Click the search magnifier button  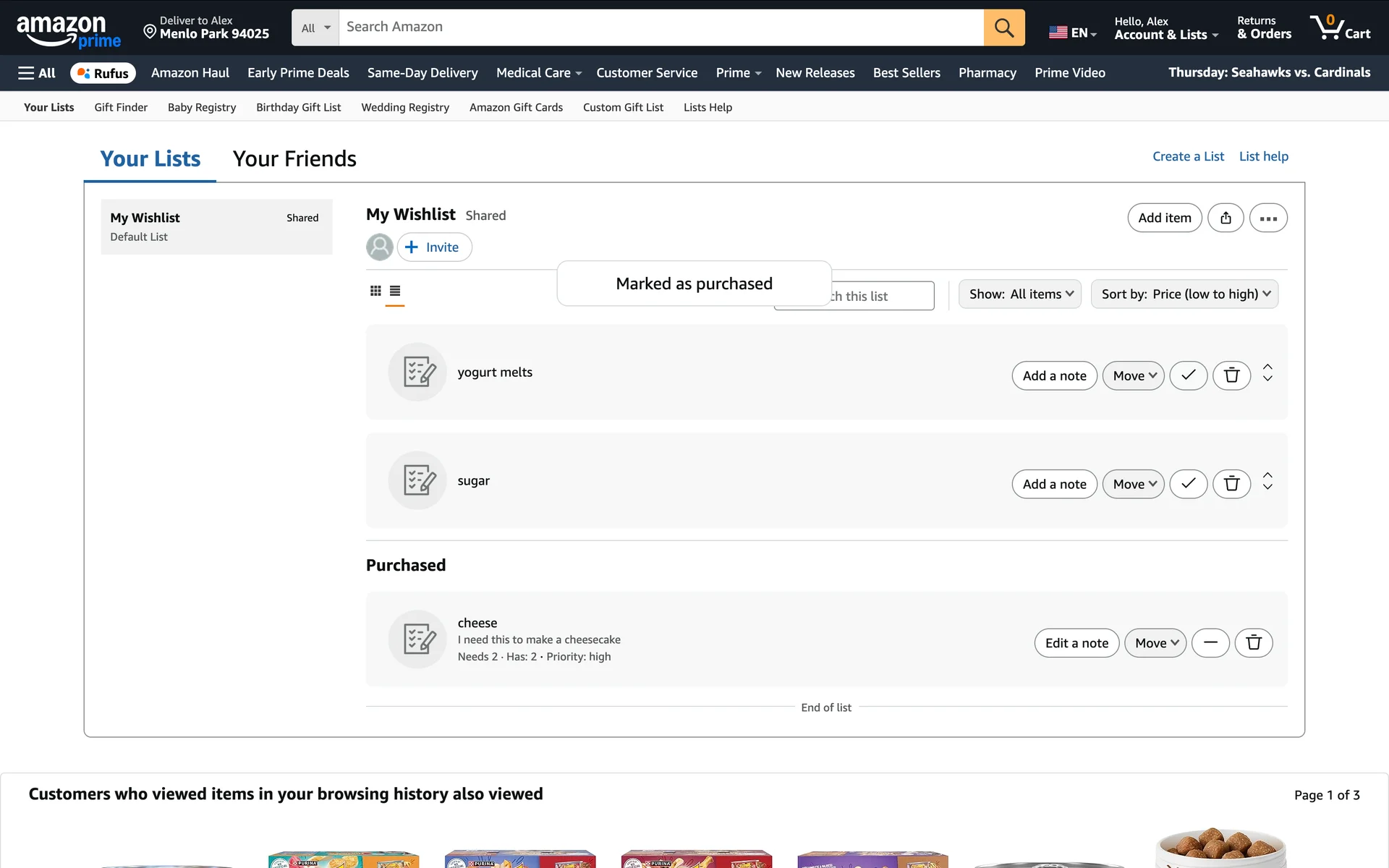[1003, 27]
